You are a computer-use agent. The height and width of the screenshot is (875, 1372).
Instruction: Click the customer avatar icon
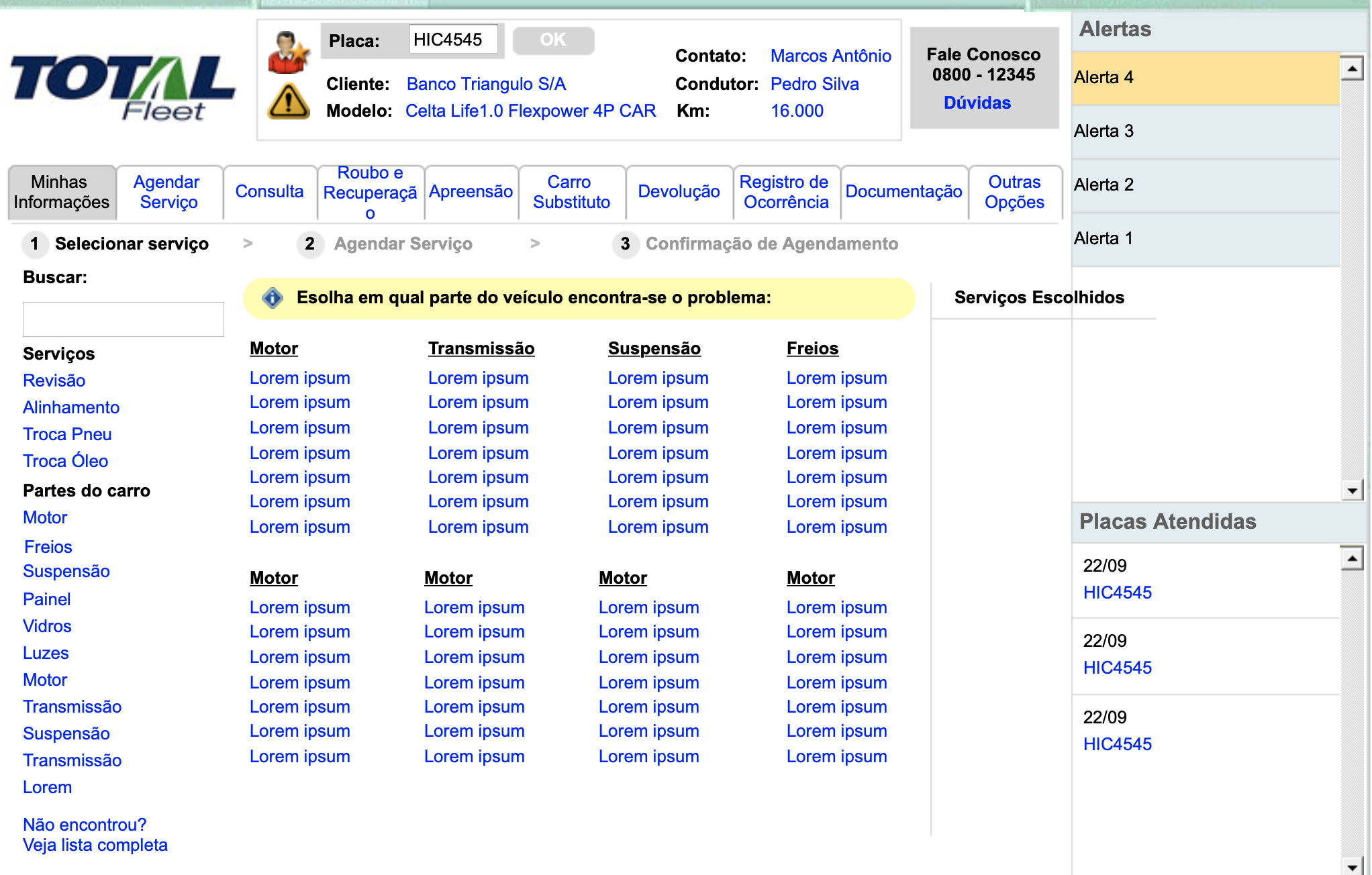click(289, 52)
